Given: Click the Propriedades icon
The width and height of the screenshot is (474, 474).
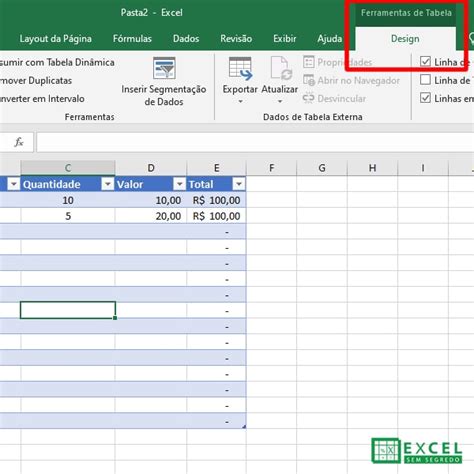Looking at the screenshot, I should 309,62.
